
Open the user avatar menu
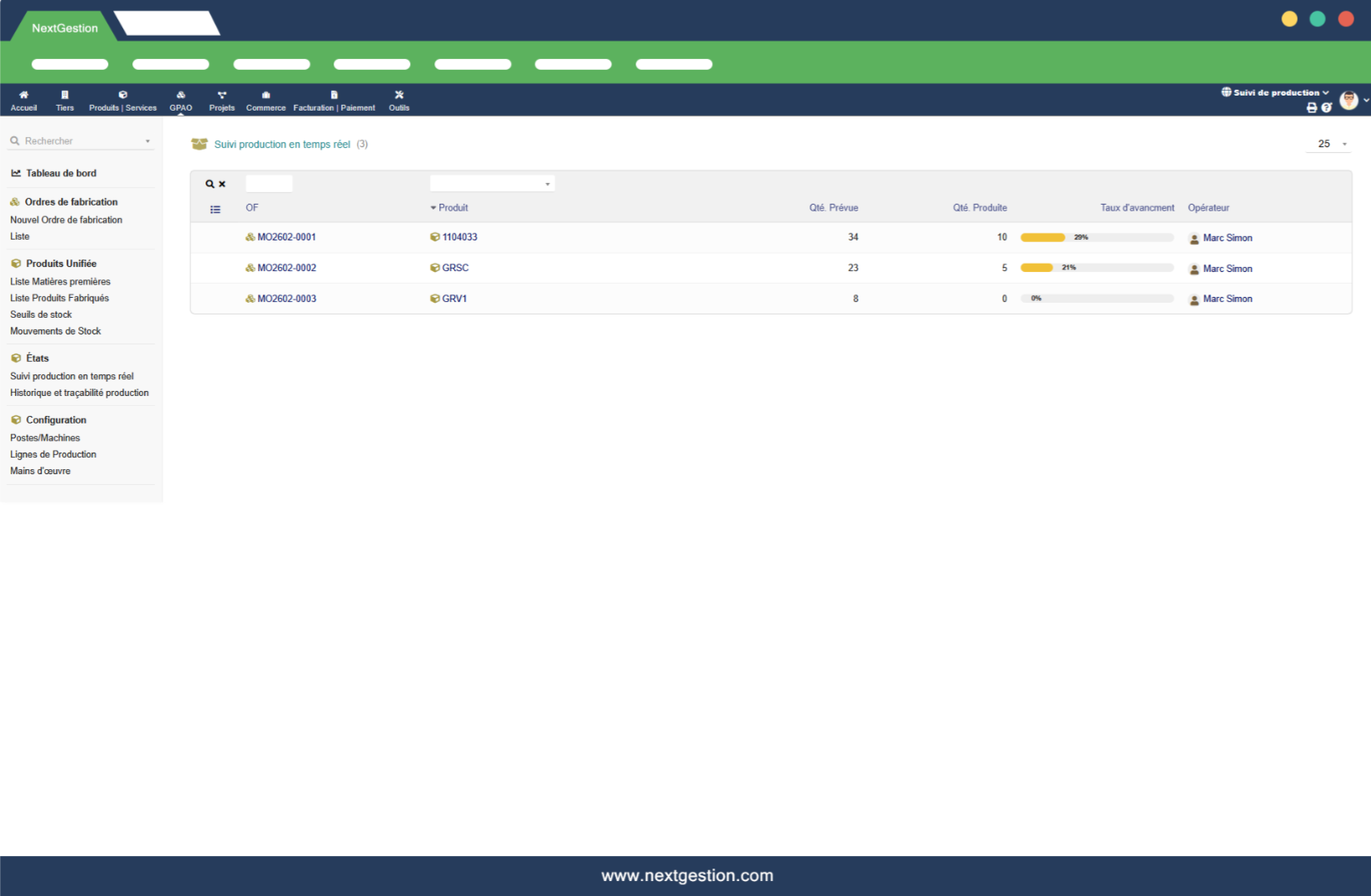[1349, 101]
